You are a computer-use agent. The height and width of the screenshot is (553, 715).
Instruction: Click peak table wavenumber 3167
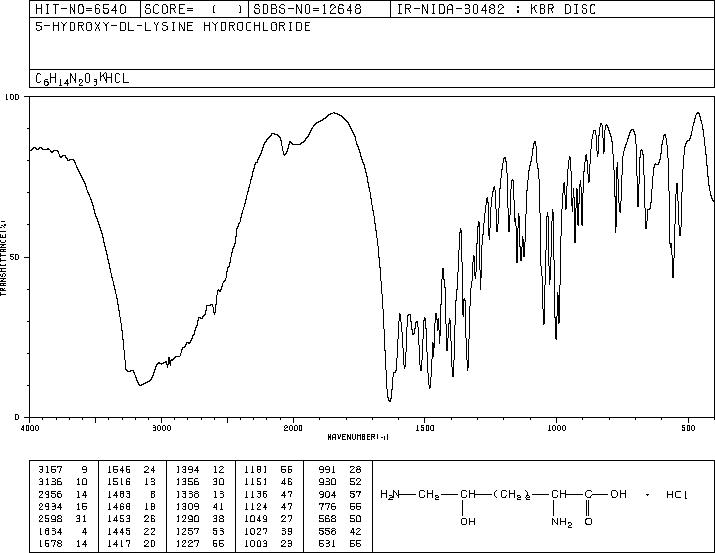pyautogui.click(x=50, y=470)
